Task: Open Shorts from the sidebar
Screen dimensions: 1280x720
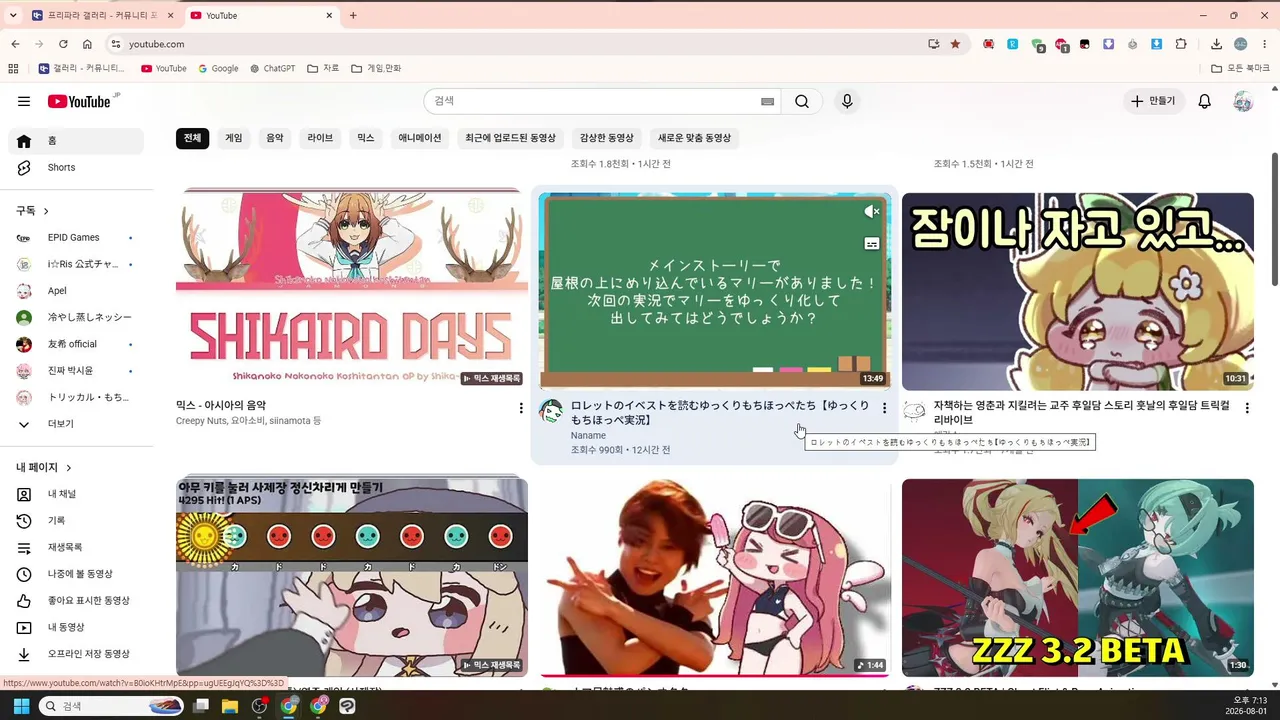Action: [76, 167]
